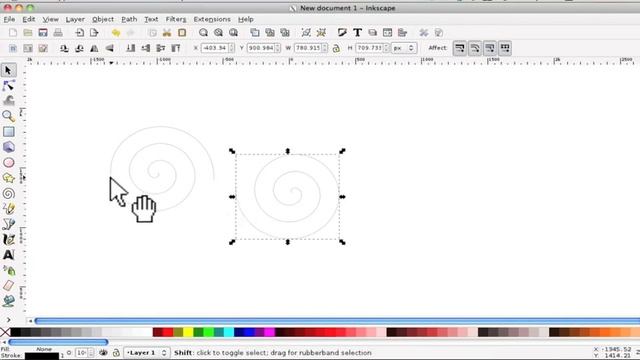Select the 3D Box tool
This screenshot has width=640, height=360.
pyautogui.click(x=9, y=147)
